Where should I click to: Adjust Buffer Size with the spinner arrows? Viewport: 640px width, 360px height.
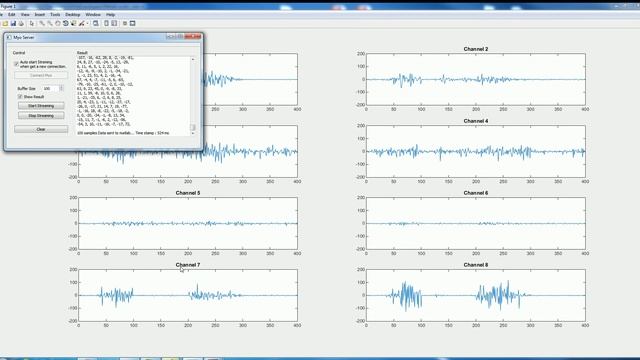(x=61, y=89)
